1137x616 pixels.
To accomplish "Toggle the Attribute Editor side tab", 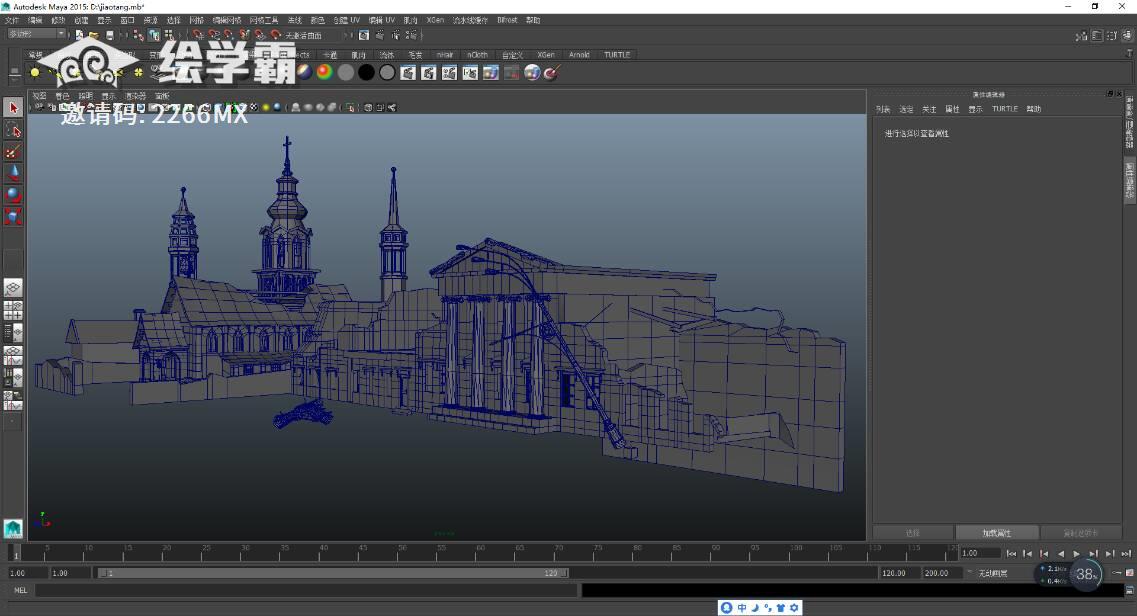I will [1130, 180].
